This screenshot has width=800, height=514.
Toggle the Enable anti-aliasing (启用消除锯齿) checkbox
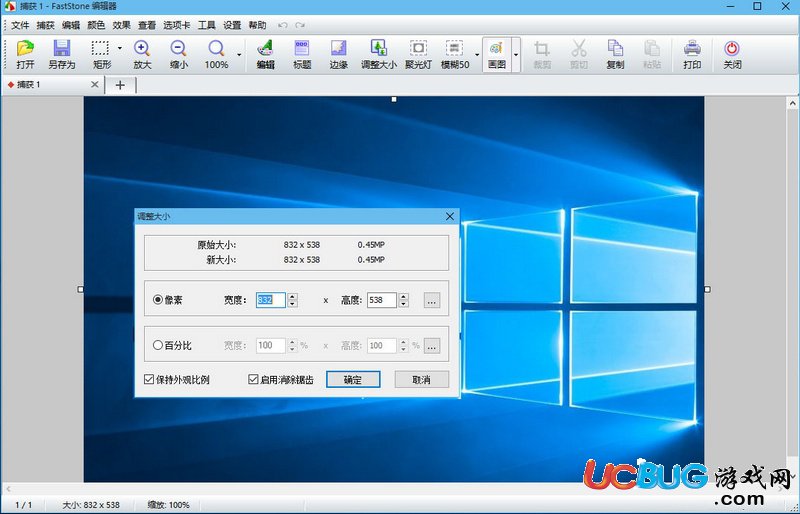pyautogui.click(x=253, y=379)
